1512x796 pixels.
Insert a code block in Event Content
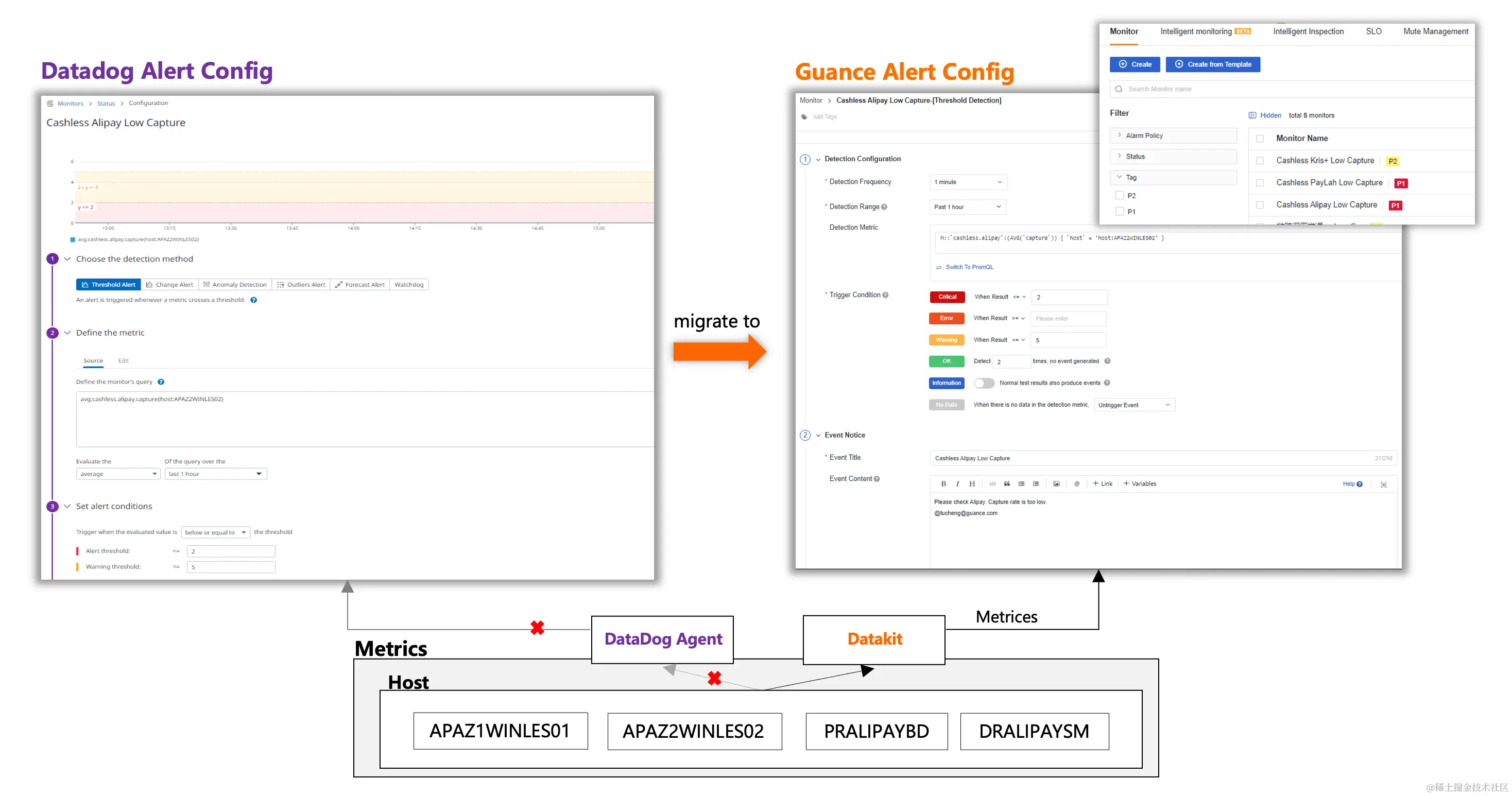point(992,483)
